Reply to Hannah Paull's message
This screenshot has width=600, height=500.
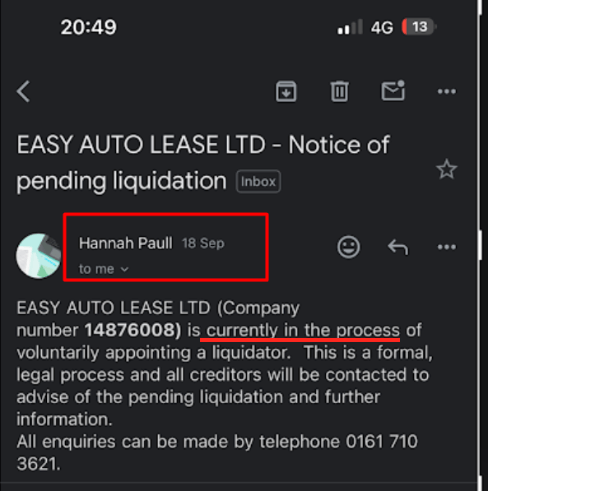[x=398, y=247]
